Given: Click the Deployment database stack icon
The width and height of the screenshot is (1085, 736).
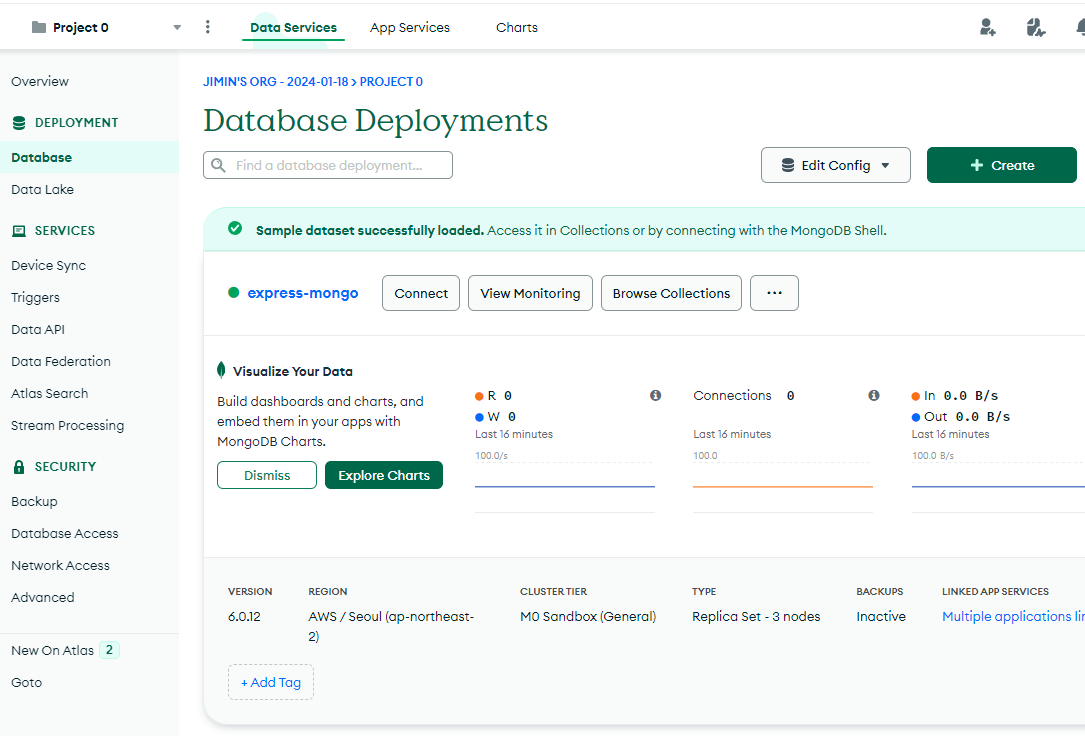Looking at the screenshot, I should point(19,122).
